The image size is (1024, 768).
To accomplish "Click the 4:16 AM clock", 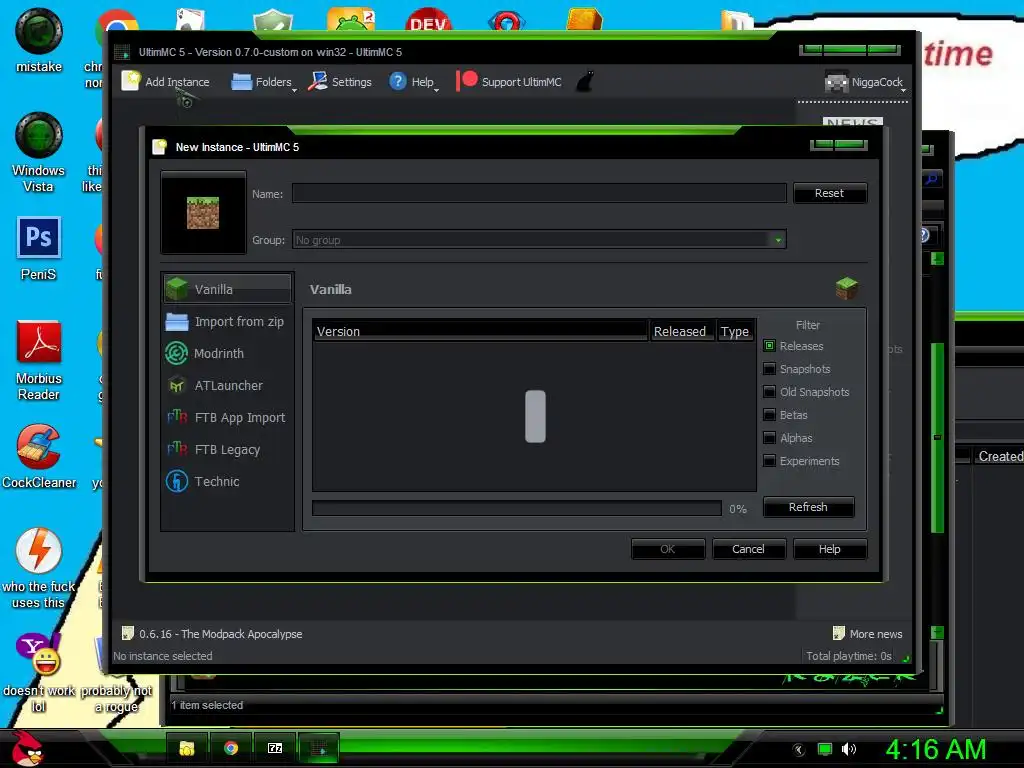I will pos(936,749).
